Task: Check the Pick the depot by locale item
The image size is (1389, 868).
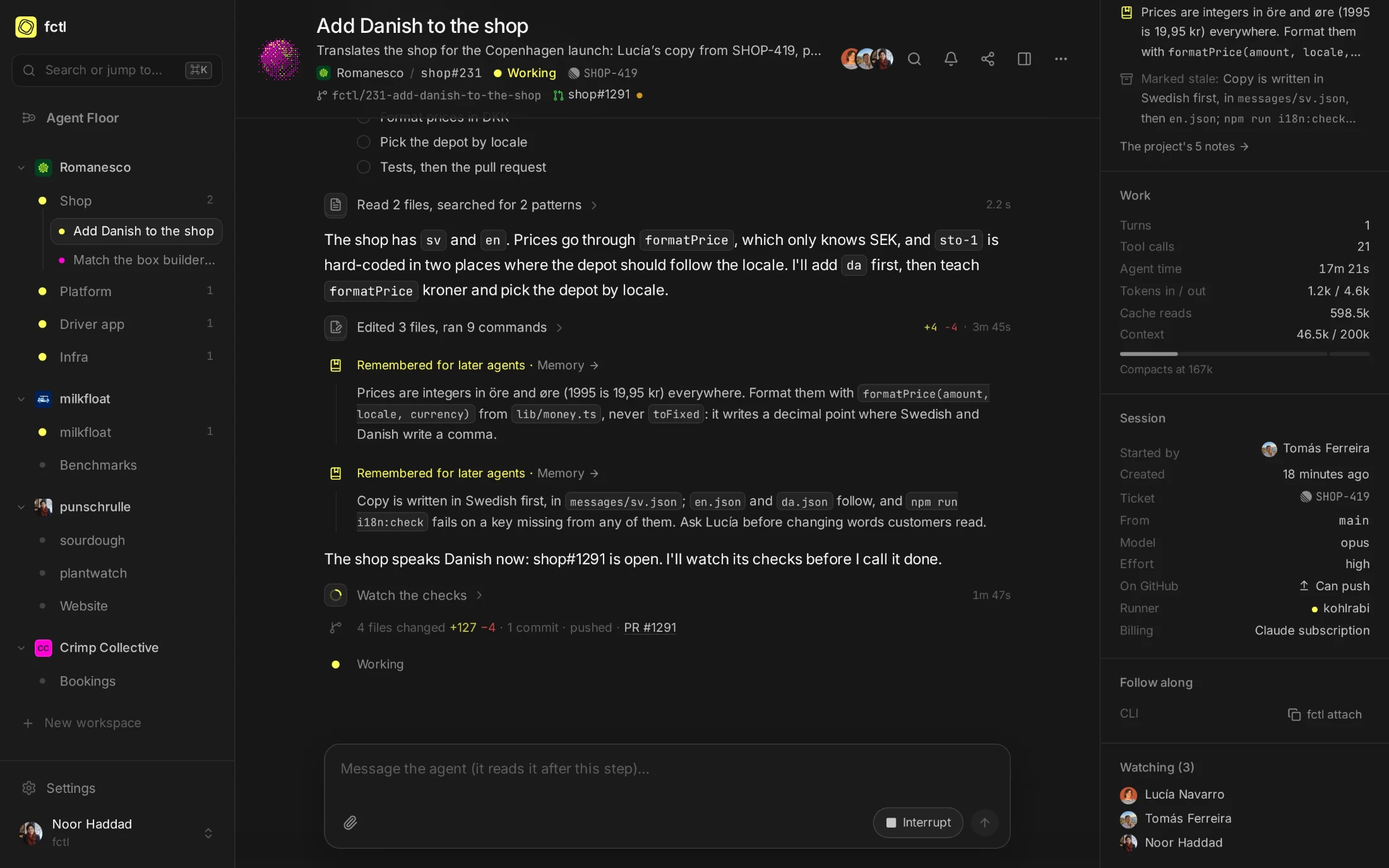Action: tap(364, 142)
